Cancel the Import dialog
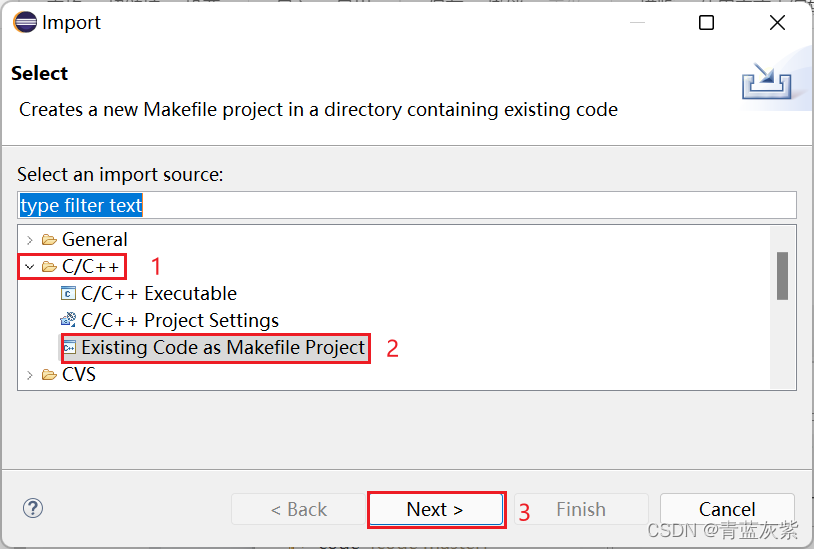 (x=727, y=509)
